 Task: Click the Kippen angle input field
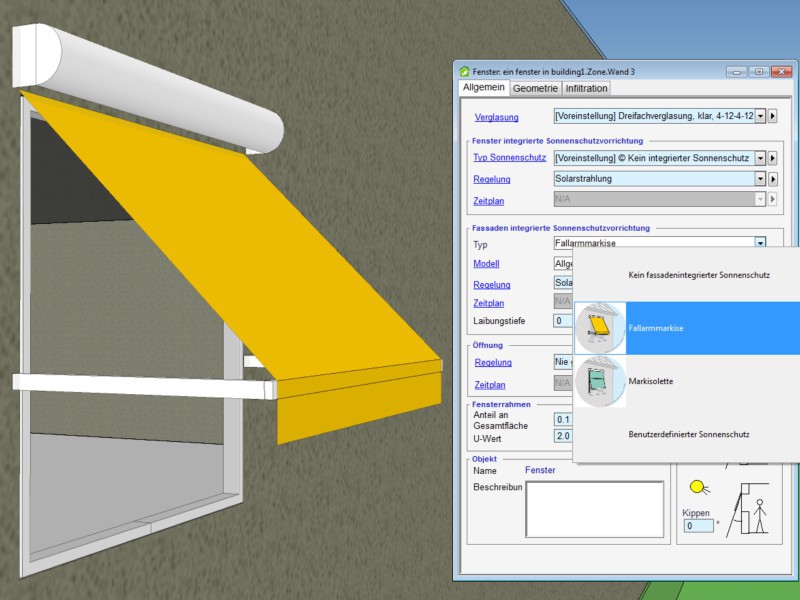[x=698, y=526]
